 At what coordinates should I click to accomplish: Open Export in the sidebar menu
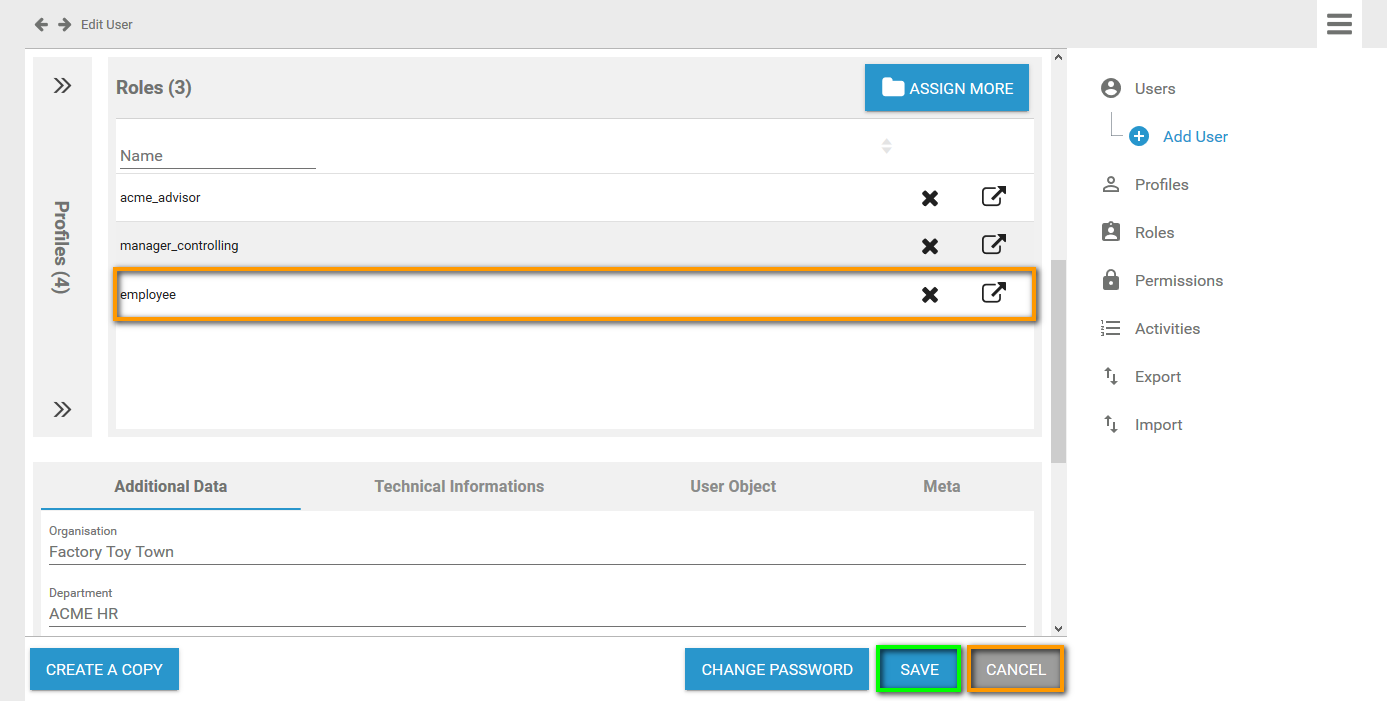[x=1158, y=376]
